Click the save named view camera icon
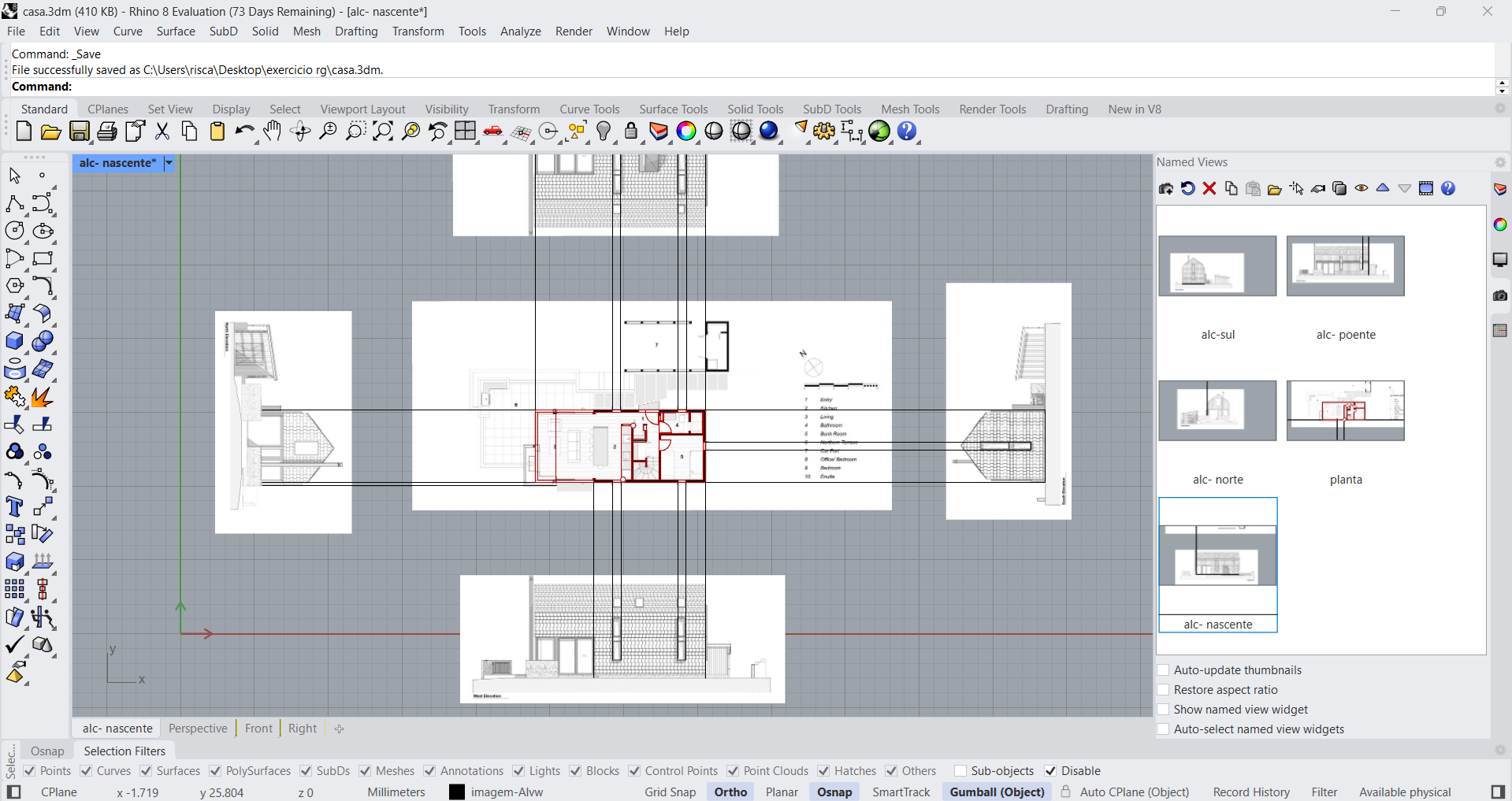 [1166, 189]
